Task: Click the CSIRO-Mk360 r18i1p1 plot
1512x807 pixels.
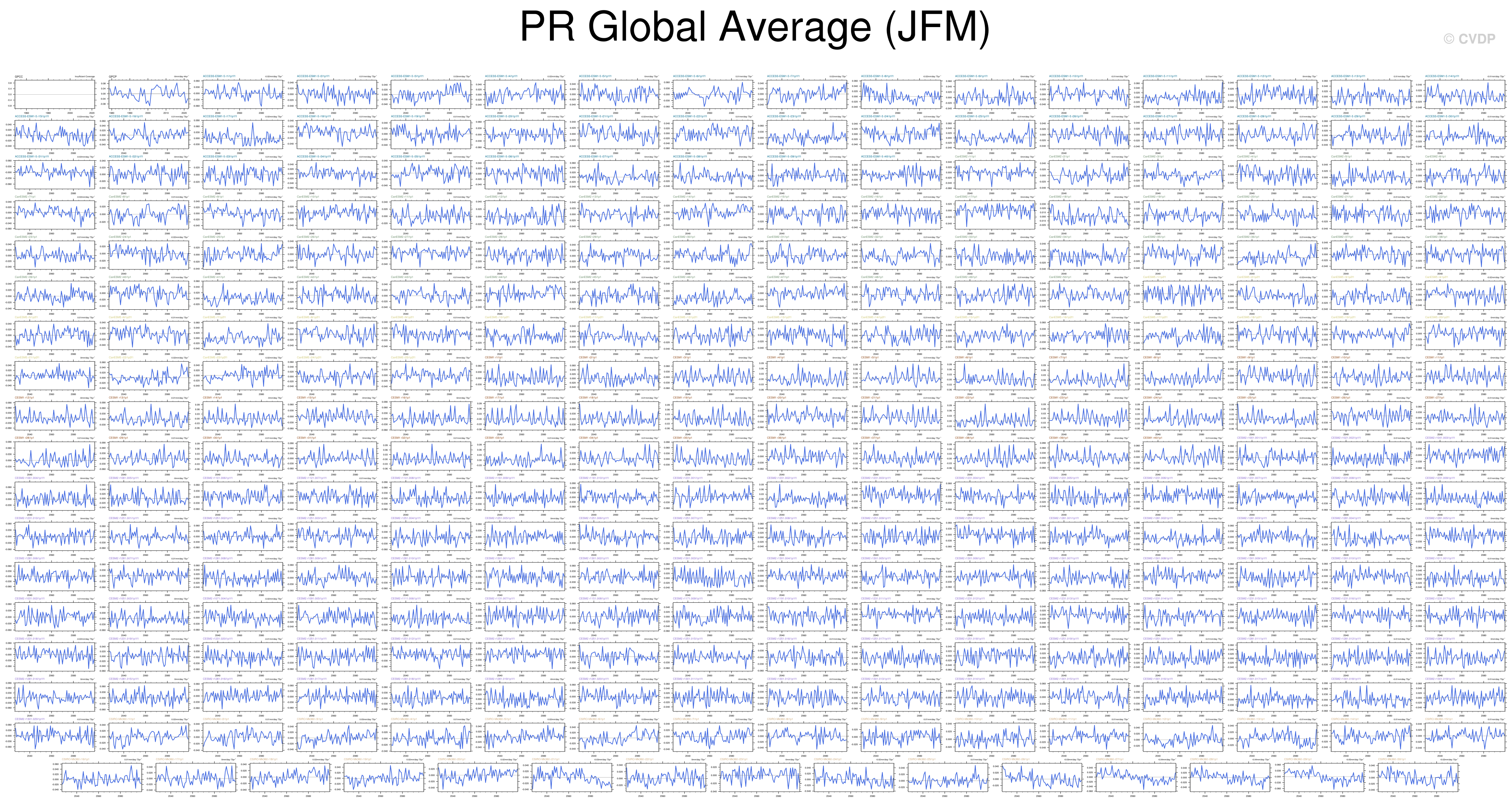Action: pos(290,778)
